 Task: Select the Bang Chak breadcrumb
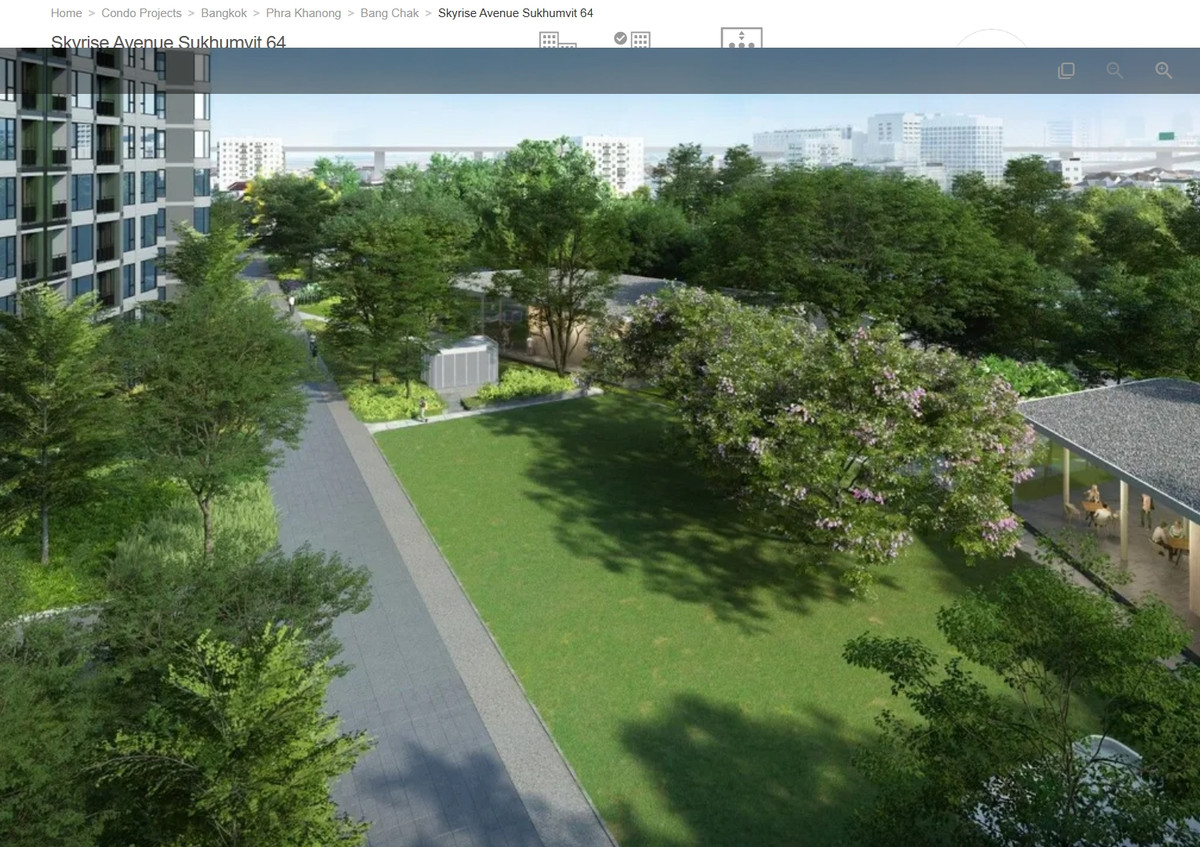(x=389, y=13)
